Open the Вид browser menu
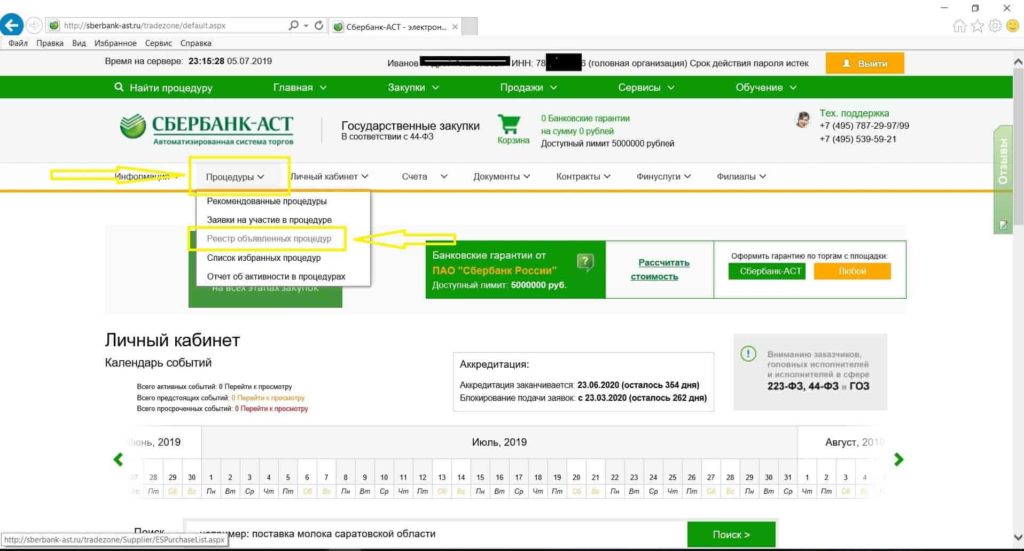This screenshot has width=1024, height=551. point(79,43)
